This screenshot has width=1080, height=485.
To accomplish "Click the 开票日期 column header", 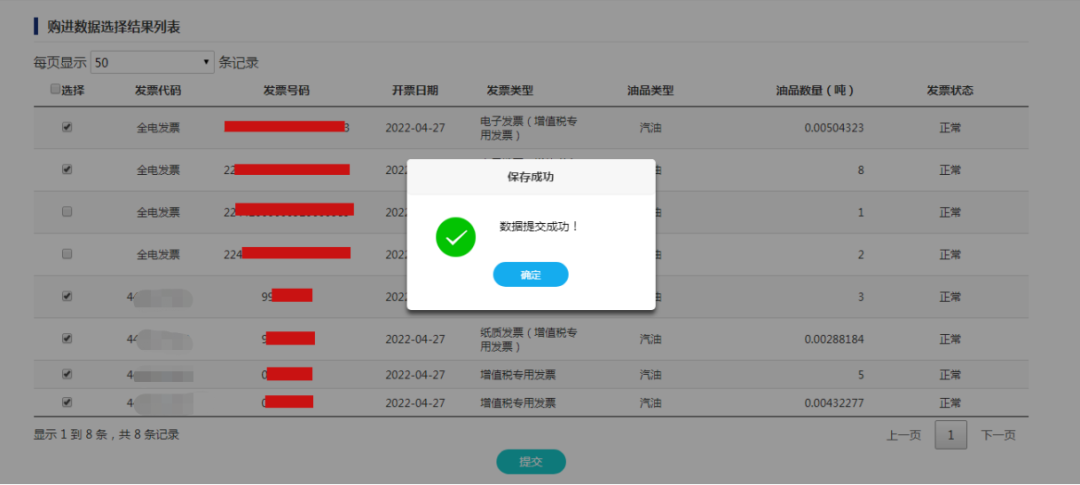I will point(414,90).
